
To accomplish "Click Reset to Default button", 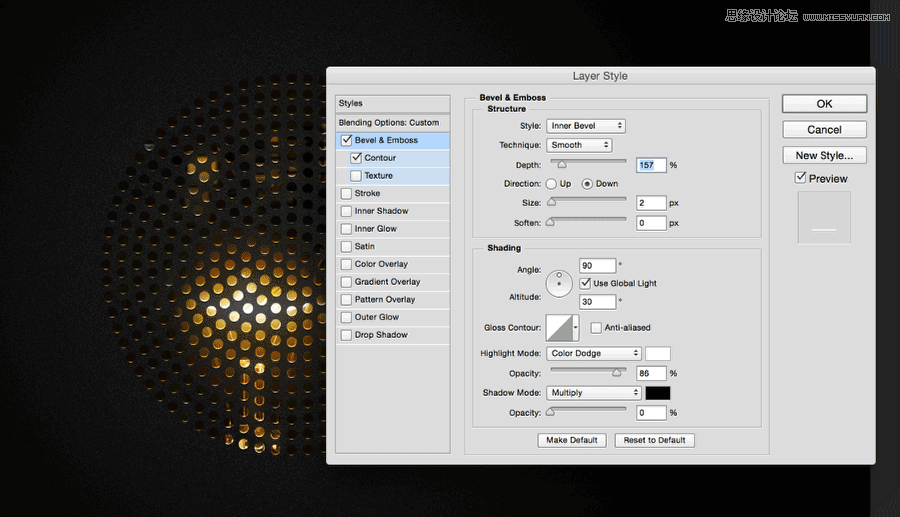I will click(x=653, y=440).
